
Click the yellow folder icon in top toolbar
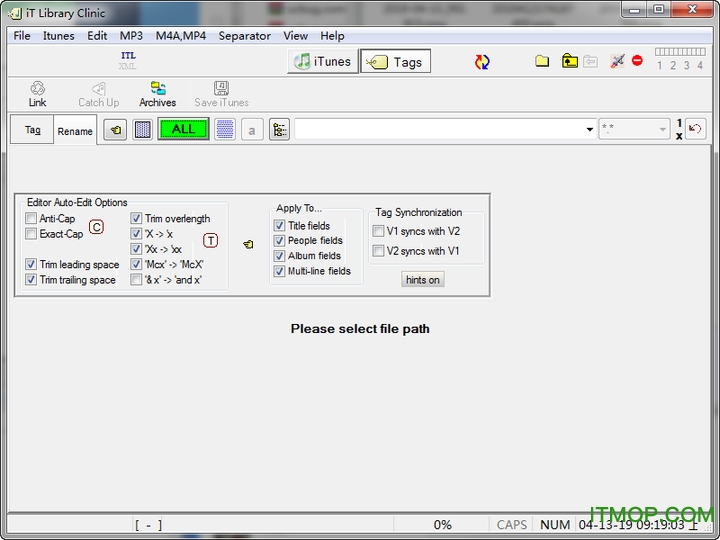click(542, 62)
